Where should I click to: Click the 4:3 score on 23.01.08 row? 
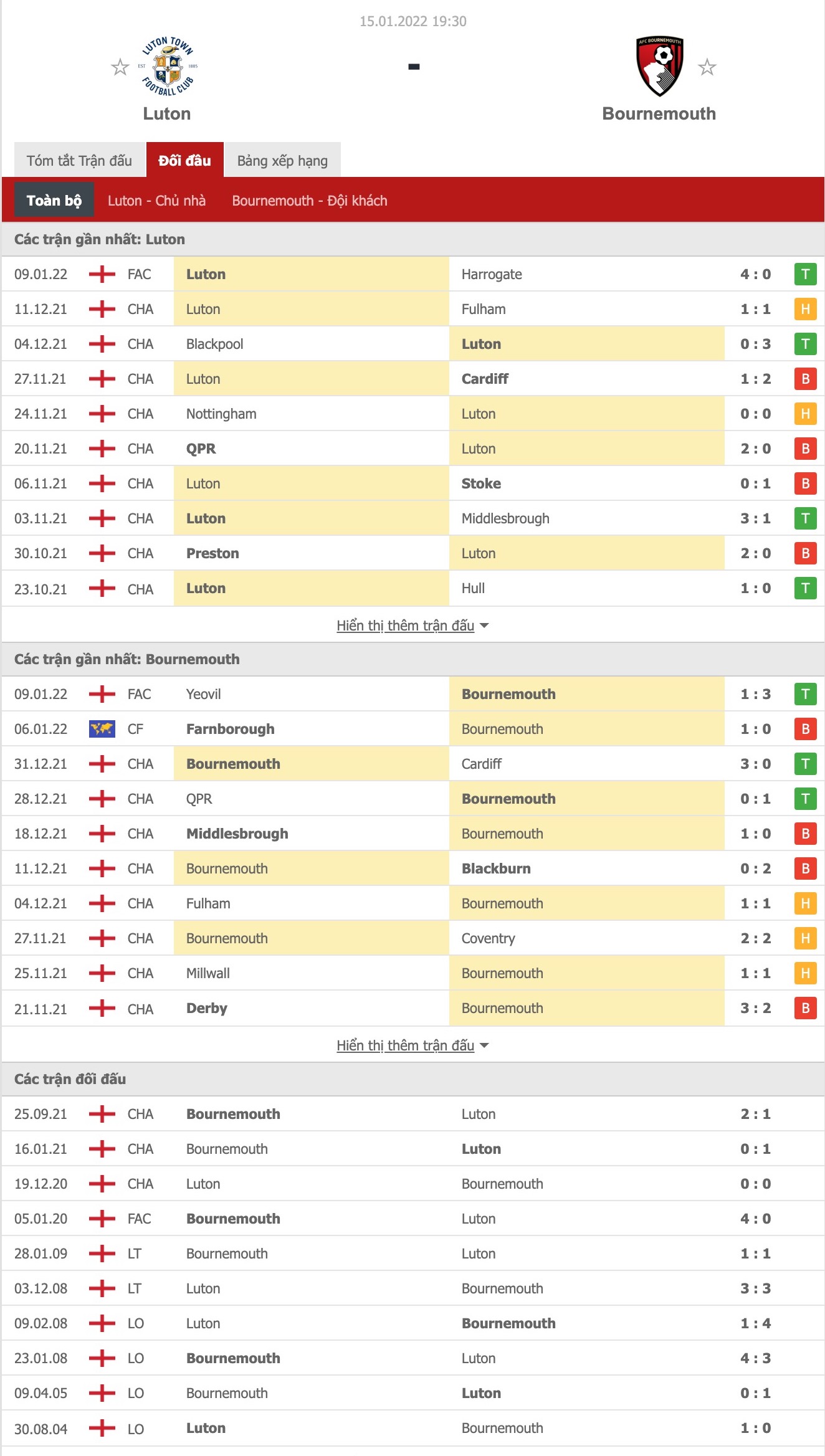pos(755,1358)
